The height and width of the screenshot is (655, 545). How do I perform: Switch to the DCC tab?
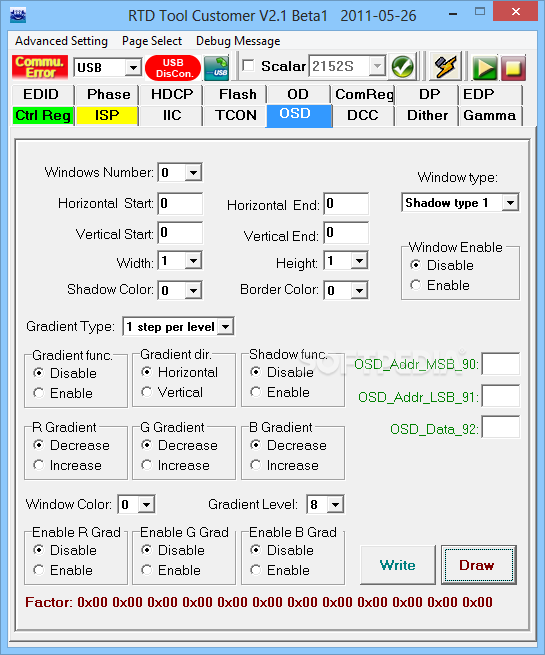click(362, 115)
